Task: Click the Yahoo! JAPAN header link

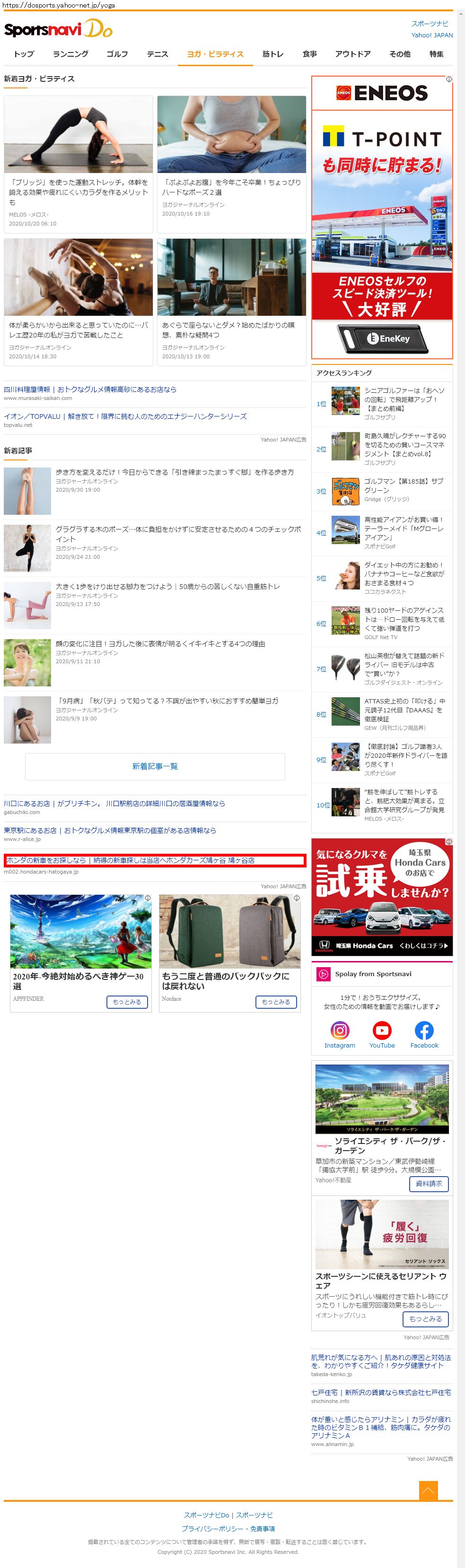Action: (432, 35)
